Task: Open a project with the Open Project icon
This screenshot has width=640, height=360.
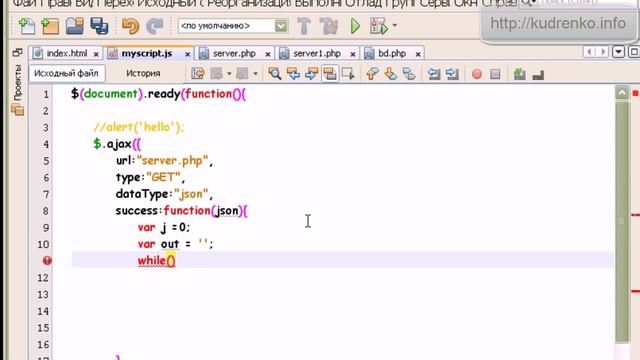Action: tap(75, 26)
